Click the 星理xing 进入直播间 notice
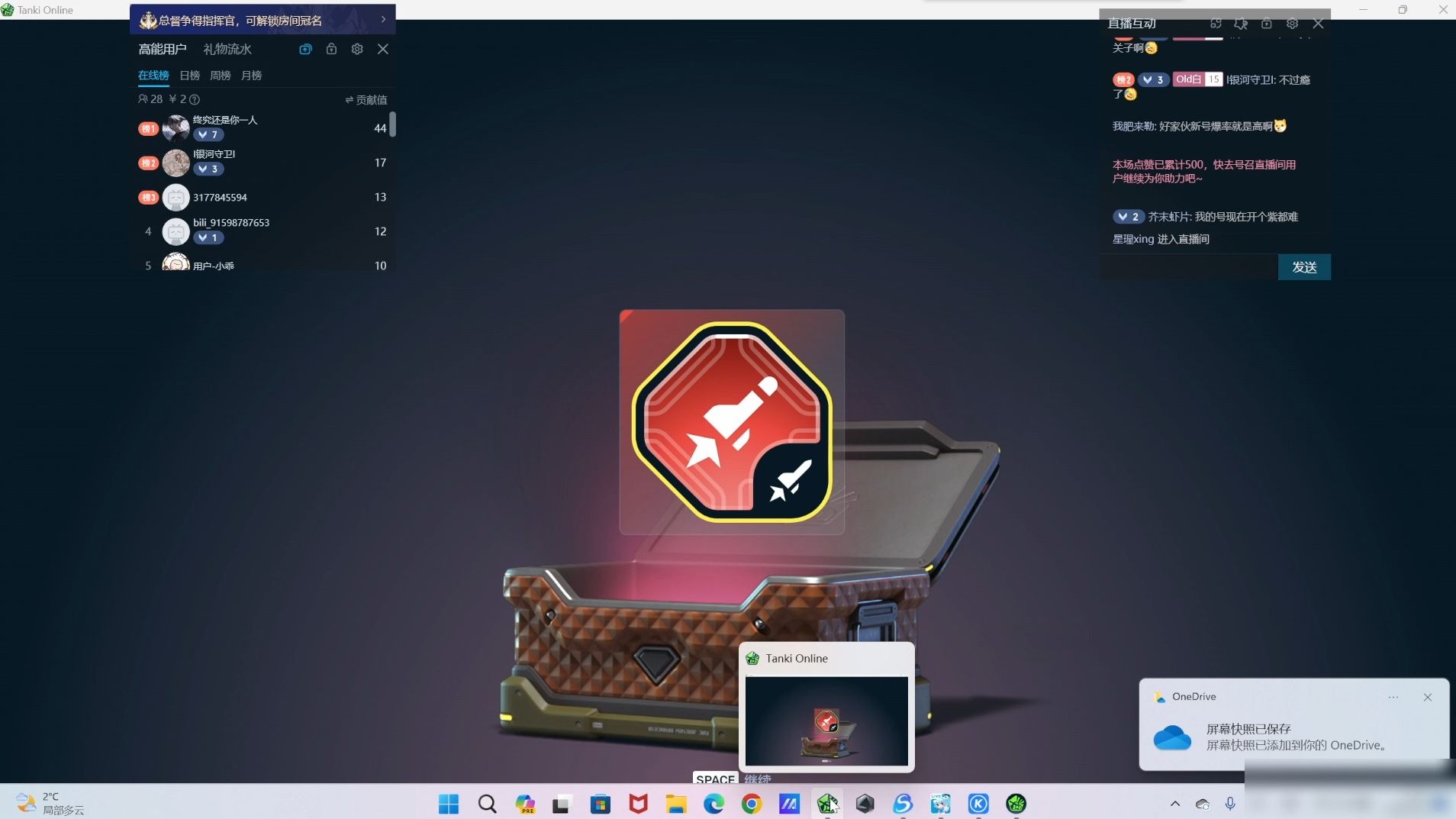The width and height of the screenshot is (1456, 819). 1161,239
